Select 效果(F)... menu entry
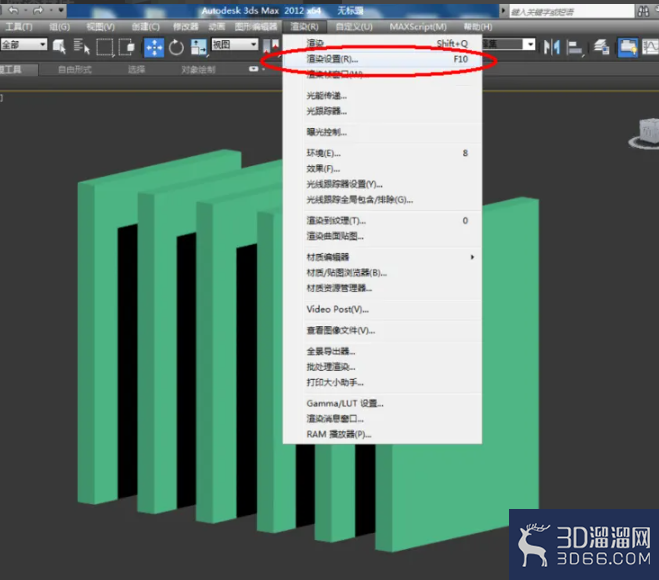Image resolution: width=659 pixels, height=580 pixels. click(382, 169)
